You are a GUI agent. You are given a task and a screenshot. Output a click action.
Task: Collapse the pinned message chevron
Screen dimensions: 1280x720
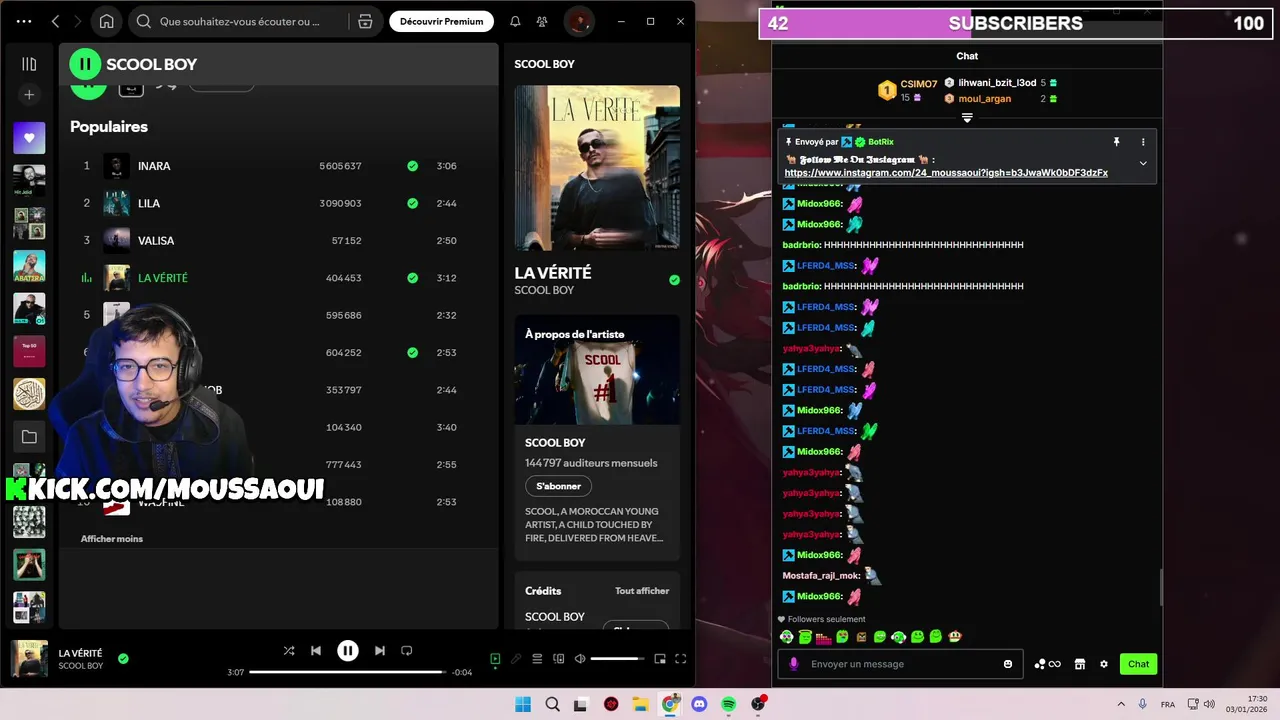pyautogui.click(x=1143, y=163)
